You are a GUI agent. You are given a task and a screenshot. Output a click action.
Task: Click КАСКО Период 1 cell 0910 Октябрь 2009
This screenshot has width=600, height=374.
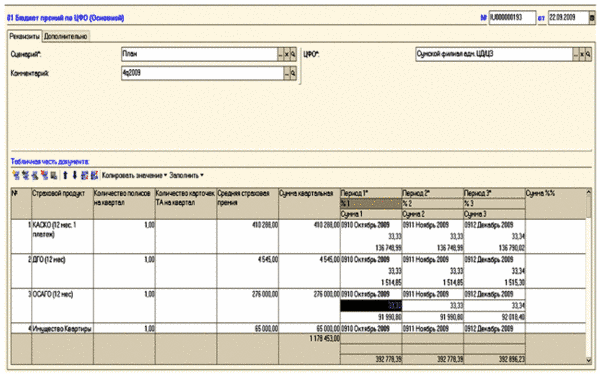pyautogui.click(x=371, y=225)
